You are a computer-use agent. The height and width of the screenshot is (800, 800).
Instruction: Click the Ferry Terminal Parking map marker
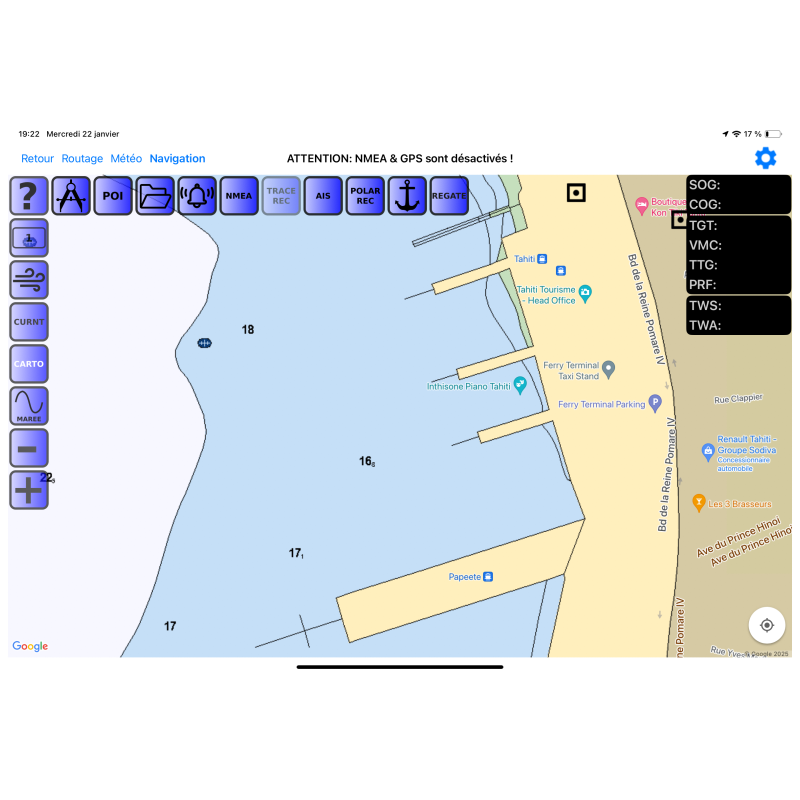click(656, 404)
